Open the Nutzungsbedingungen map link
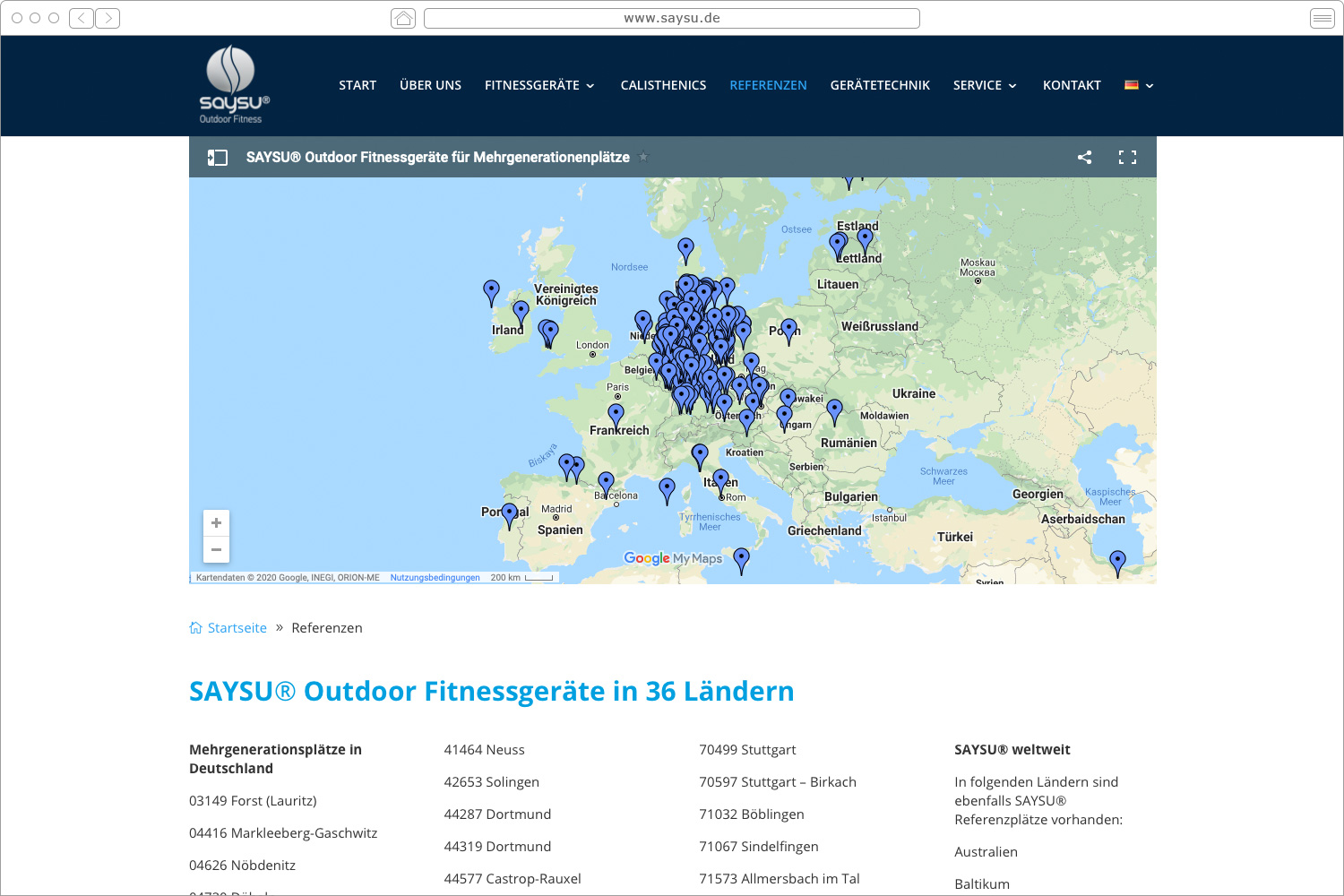 [435, 578]
